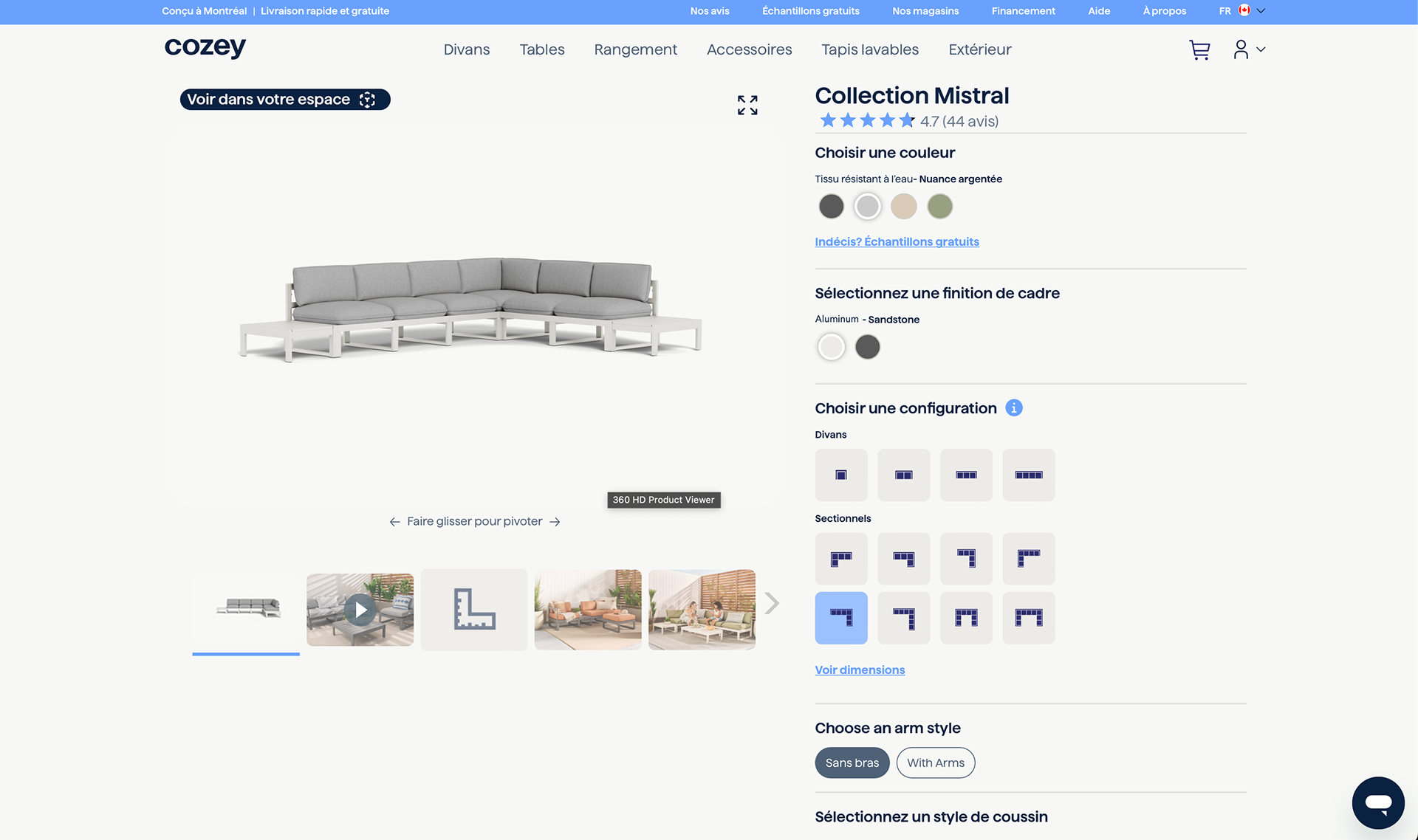Click Indécis? Échantillons gratuits link
The height and width of the screenshot is (840, 1418).
897,241
